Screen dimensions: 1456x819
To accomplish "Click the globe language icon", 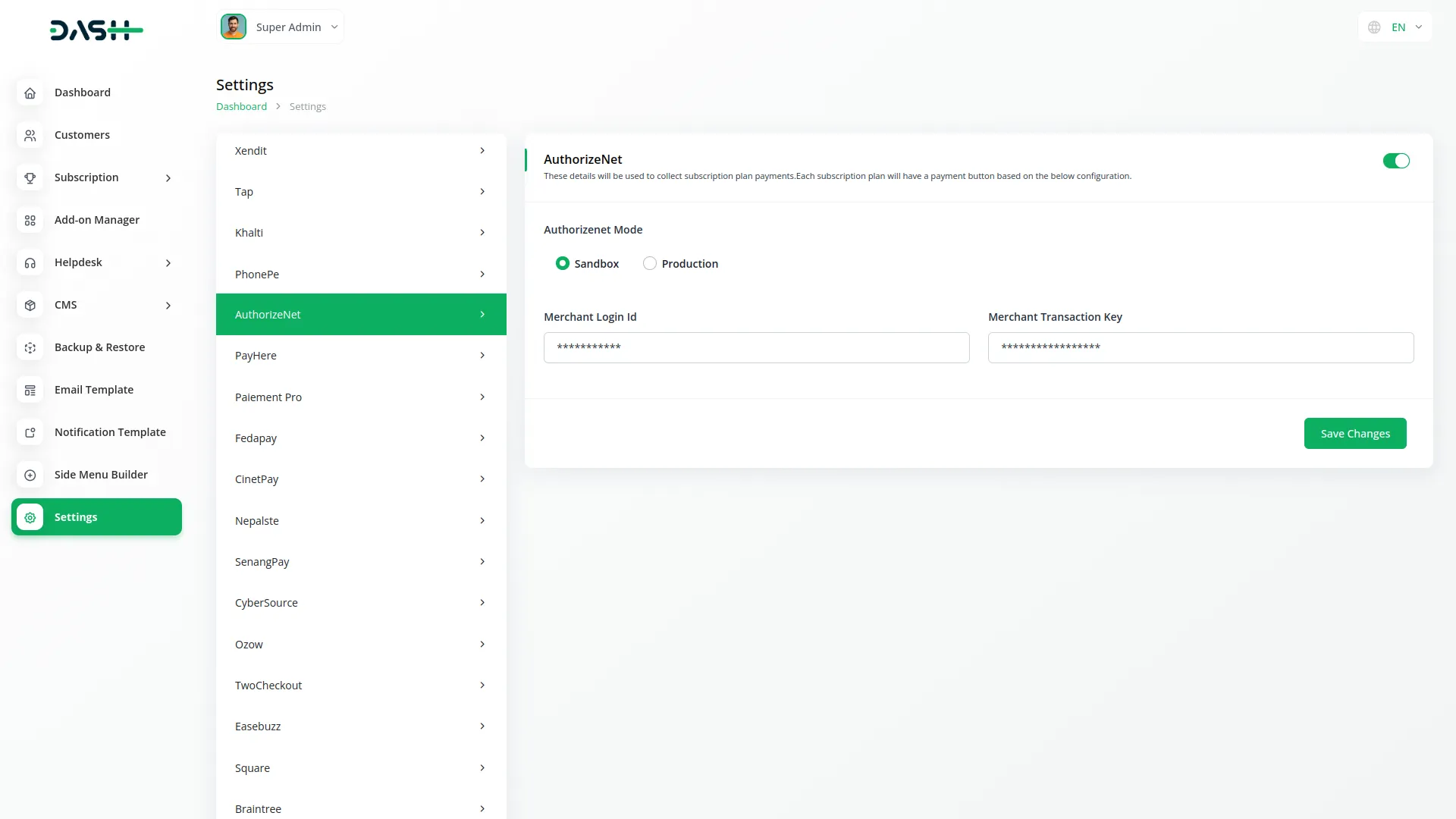I will click(1374, 27).
